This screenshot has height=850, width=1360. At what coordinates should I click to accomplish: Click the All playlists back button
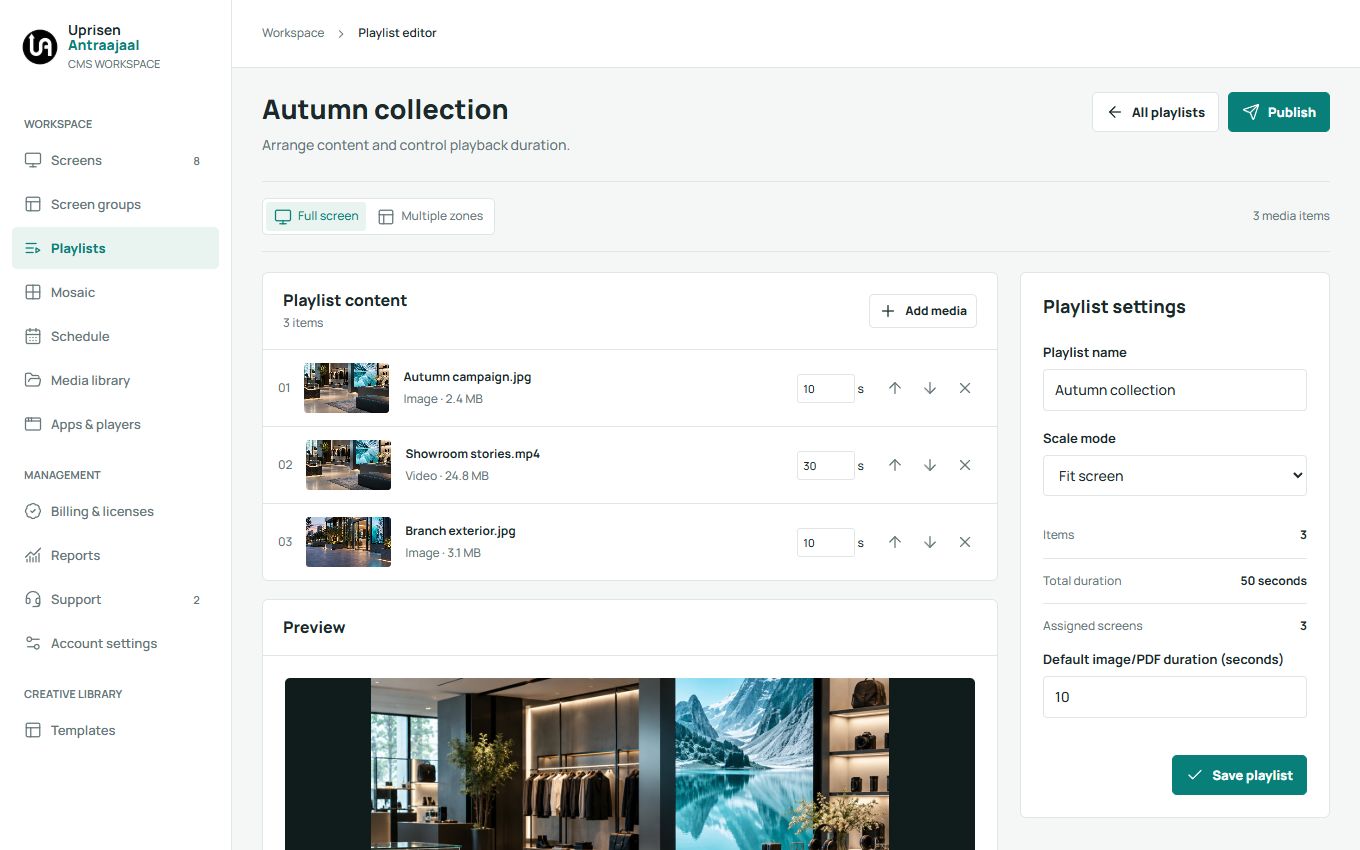tap(1155, 112)
